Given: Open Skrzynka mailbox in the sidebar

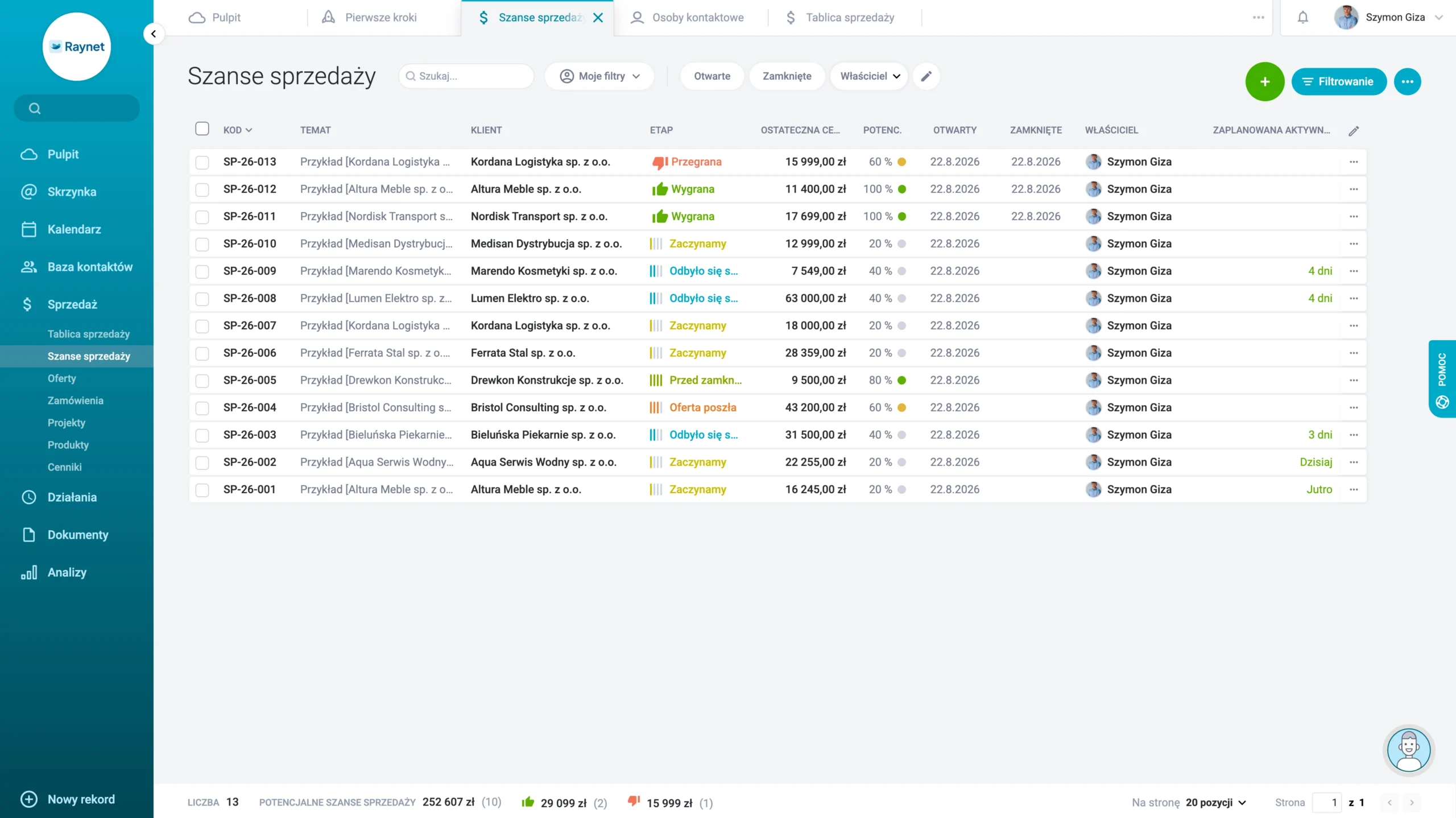Looking at the screenshot, I should (x=72, y=192).
